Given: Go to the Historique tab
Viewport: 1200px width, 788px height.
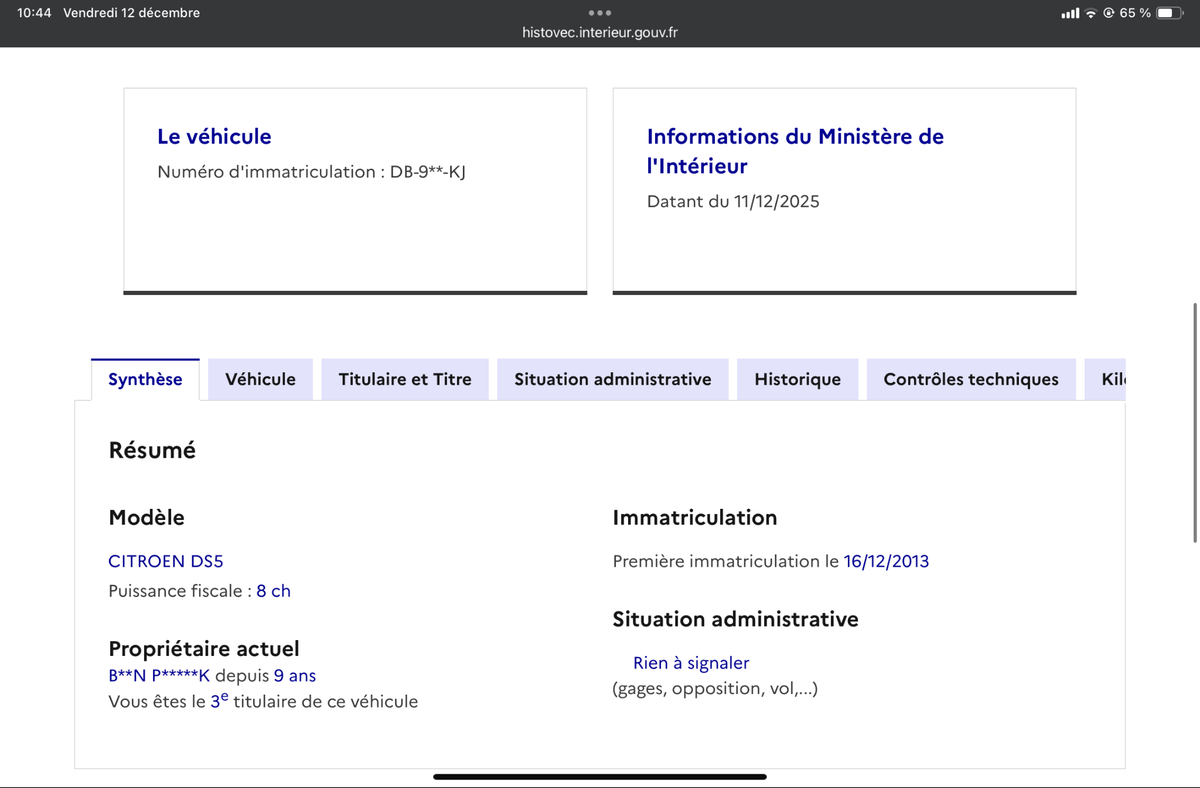Looking at the screenshot, I should pos(798,379).
